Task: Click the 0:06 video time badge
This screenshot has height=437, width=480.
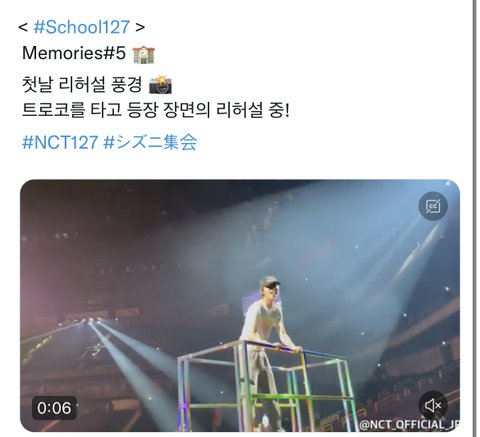Action: pyautogui.click(x=54, y=408)
